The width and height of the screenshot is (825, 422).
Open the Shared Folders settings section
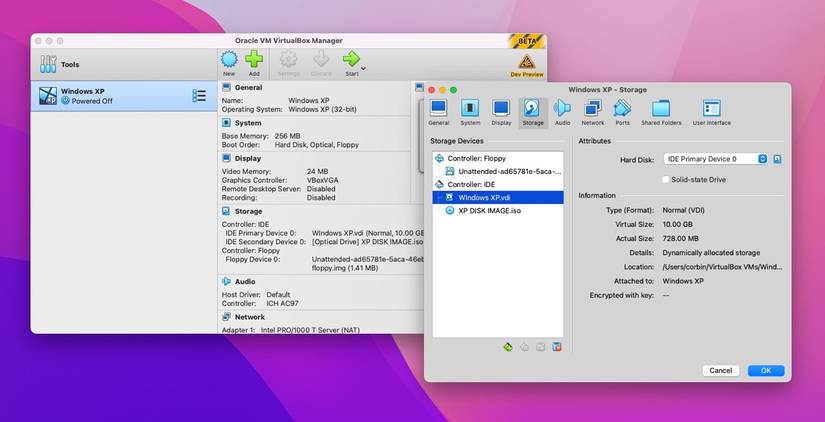[661, 112]
